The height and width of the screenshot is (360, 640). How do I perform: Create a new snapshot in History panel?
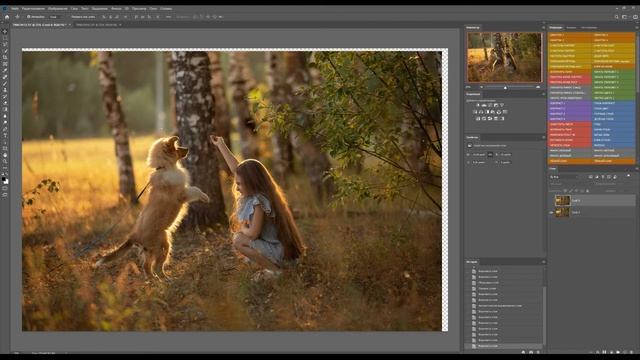coord(531,352)
